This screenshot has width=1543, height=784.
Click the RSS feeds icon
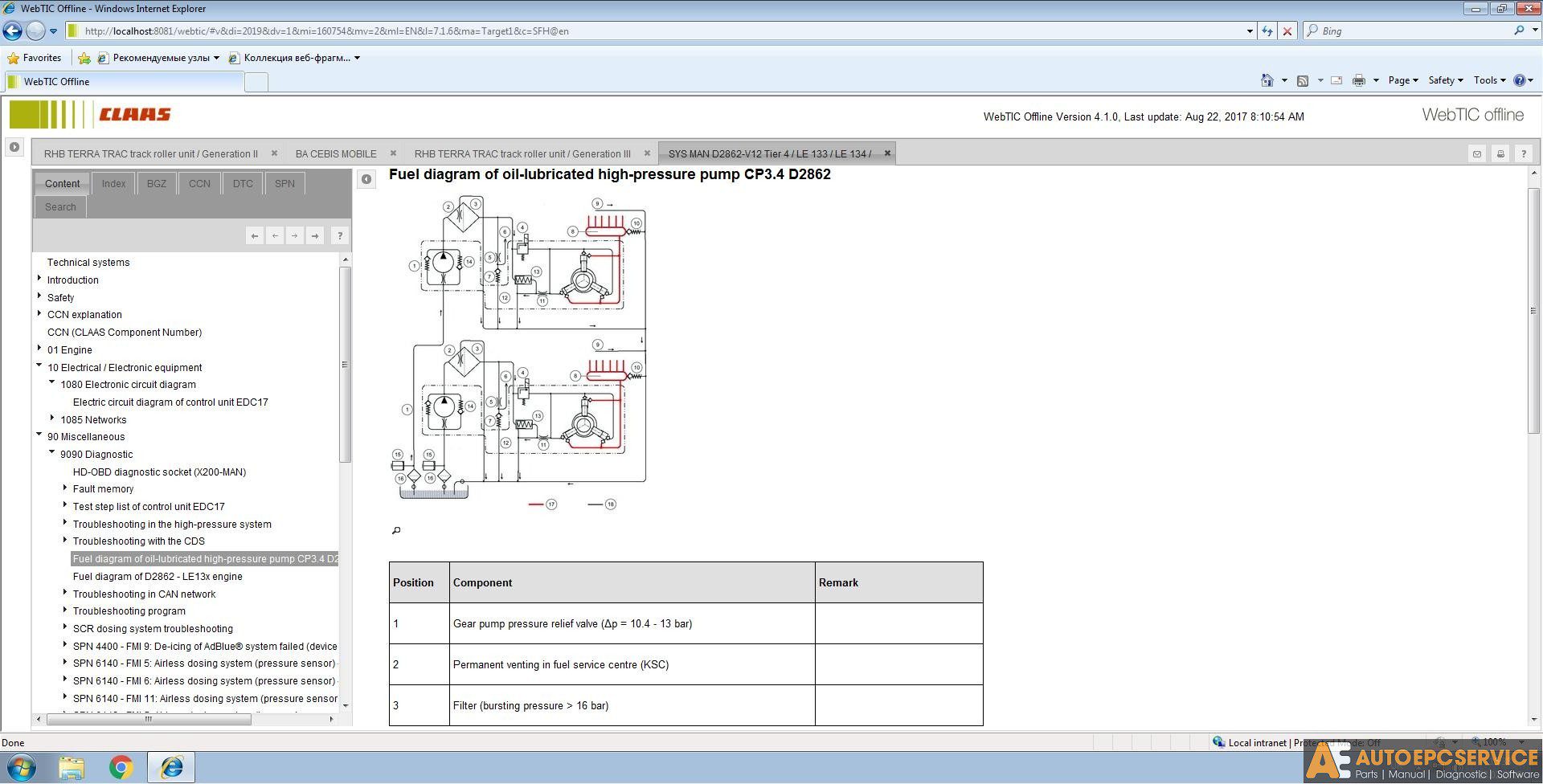click(x=1303, y=80)
